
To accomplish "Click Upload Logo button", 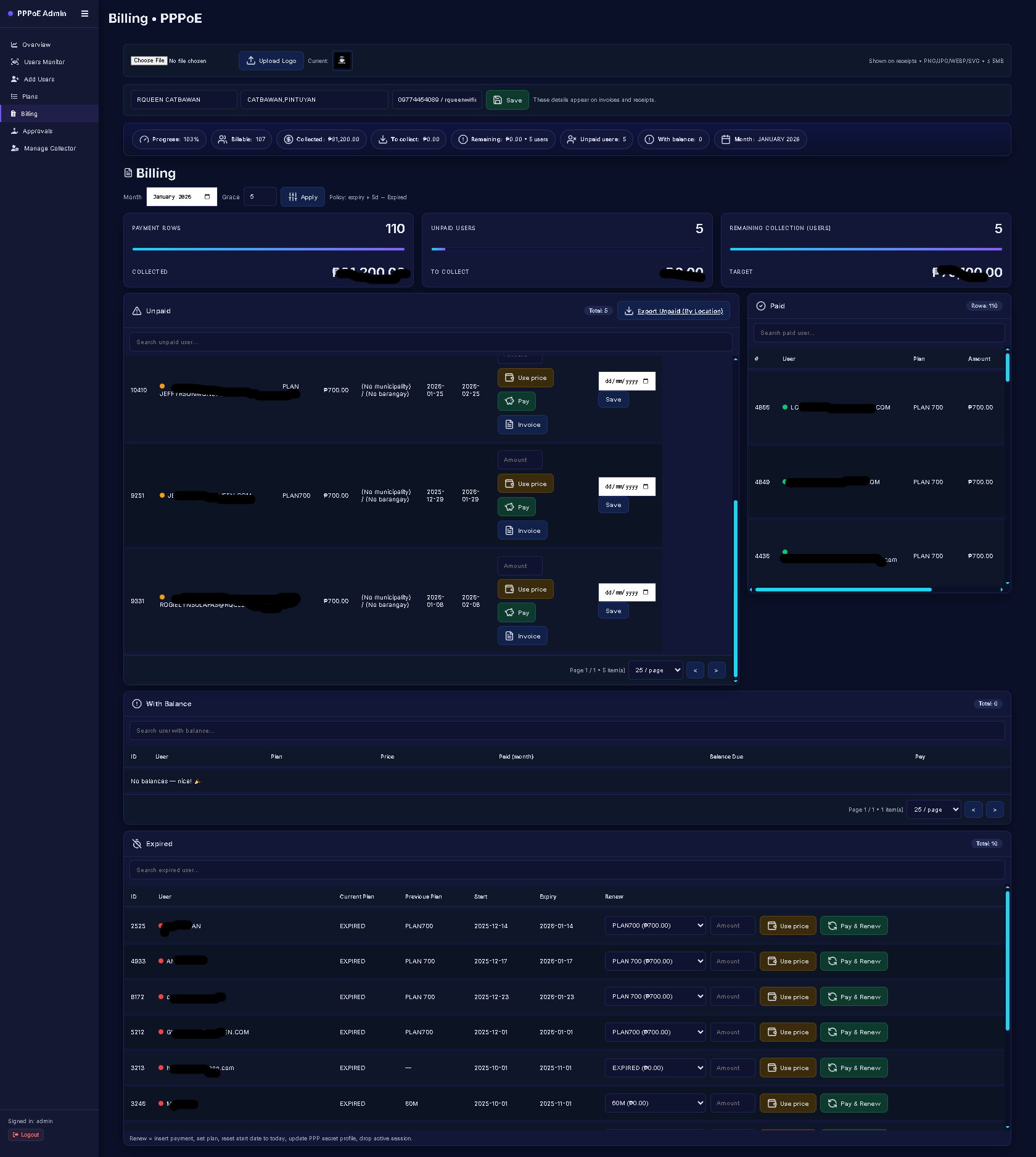I will pos(271,61).
